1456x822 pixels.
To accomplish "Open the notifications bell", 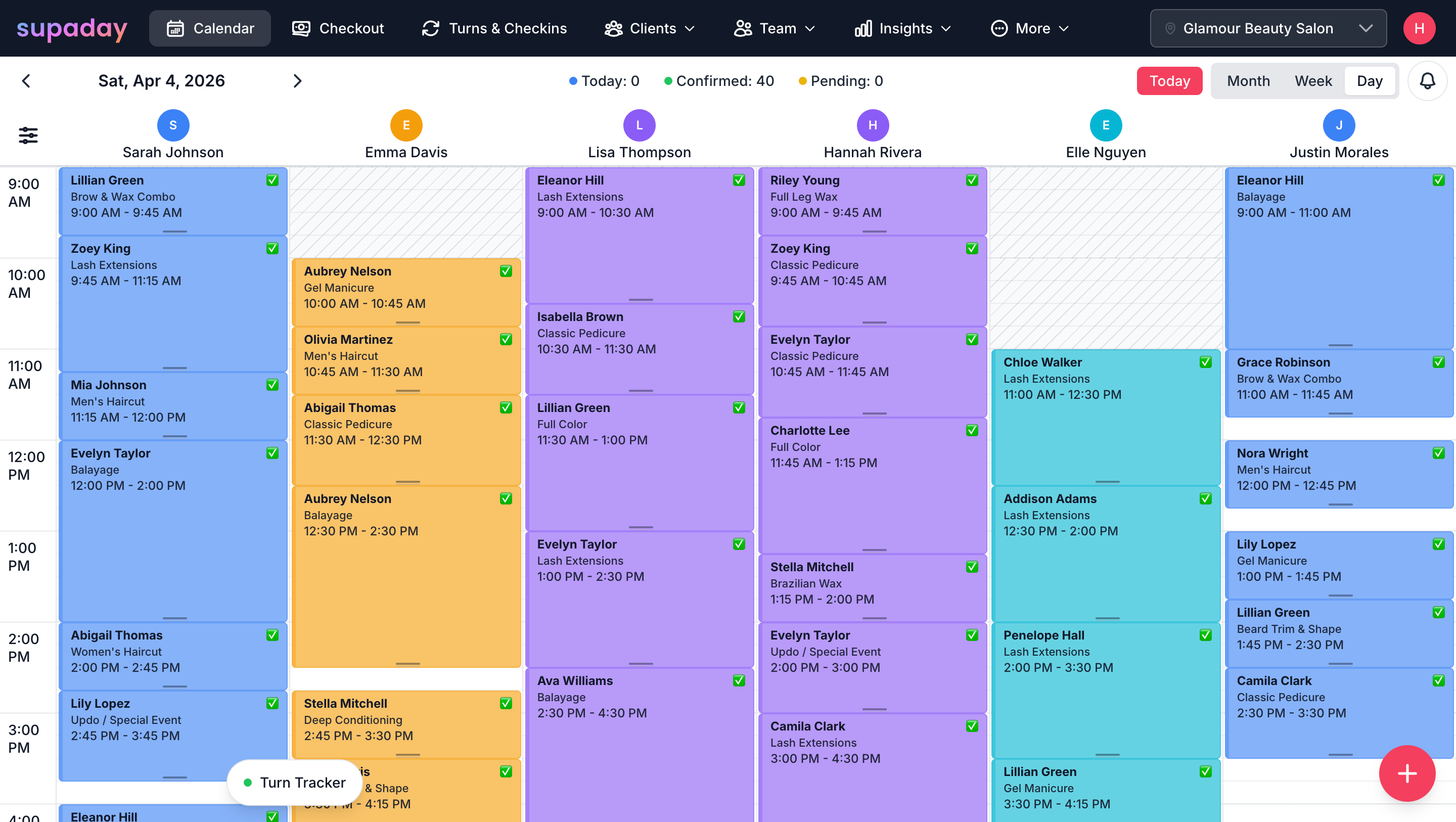I will click(x=1427, y=81).
